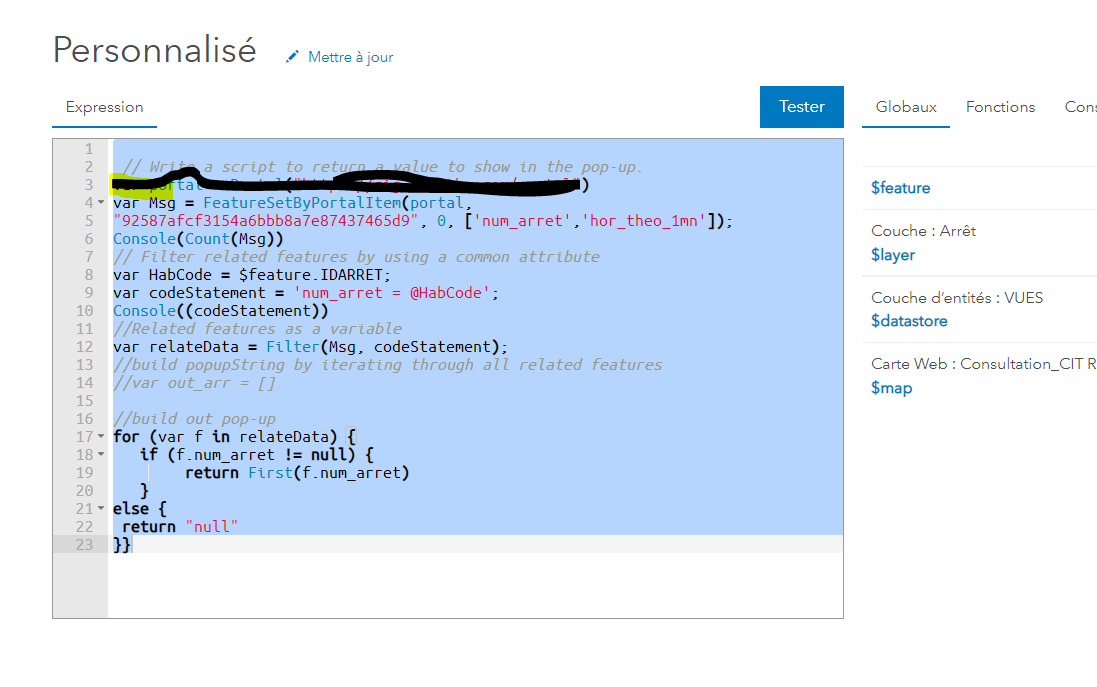Click the pencil icon beside Mettre à jour

(292, 57)
